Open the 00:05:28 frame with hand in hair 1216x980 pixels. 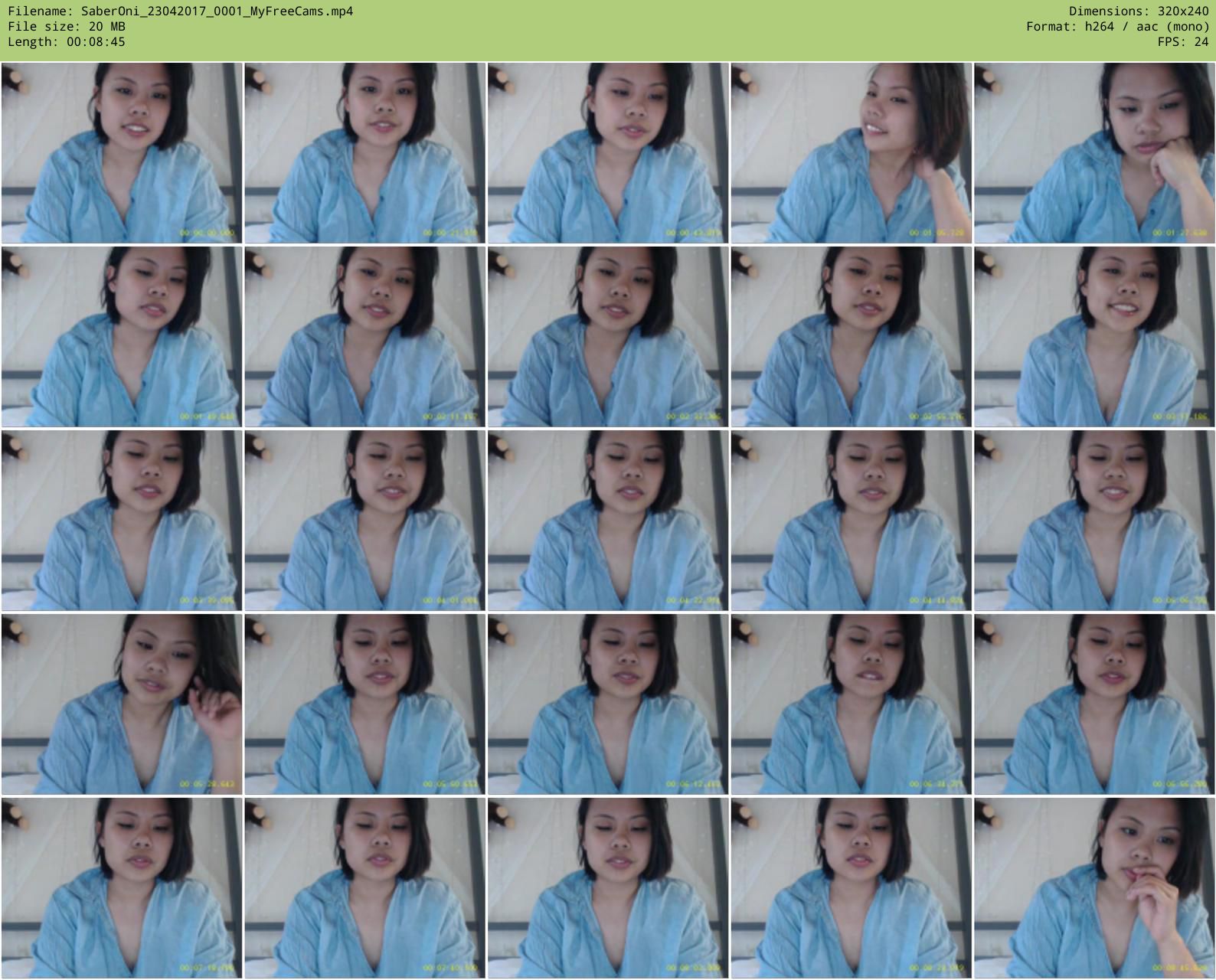point(122,704)
